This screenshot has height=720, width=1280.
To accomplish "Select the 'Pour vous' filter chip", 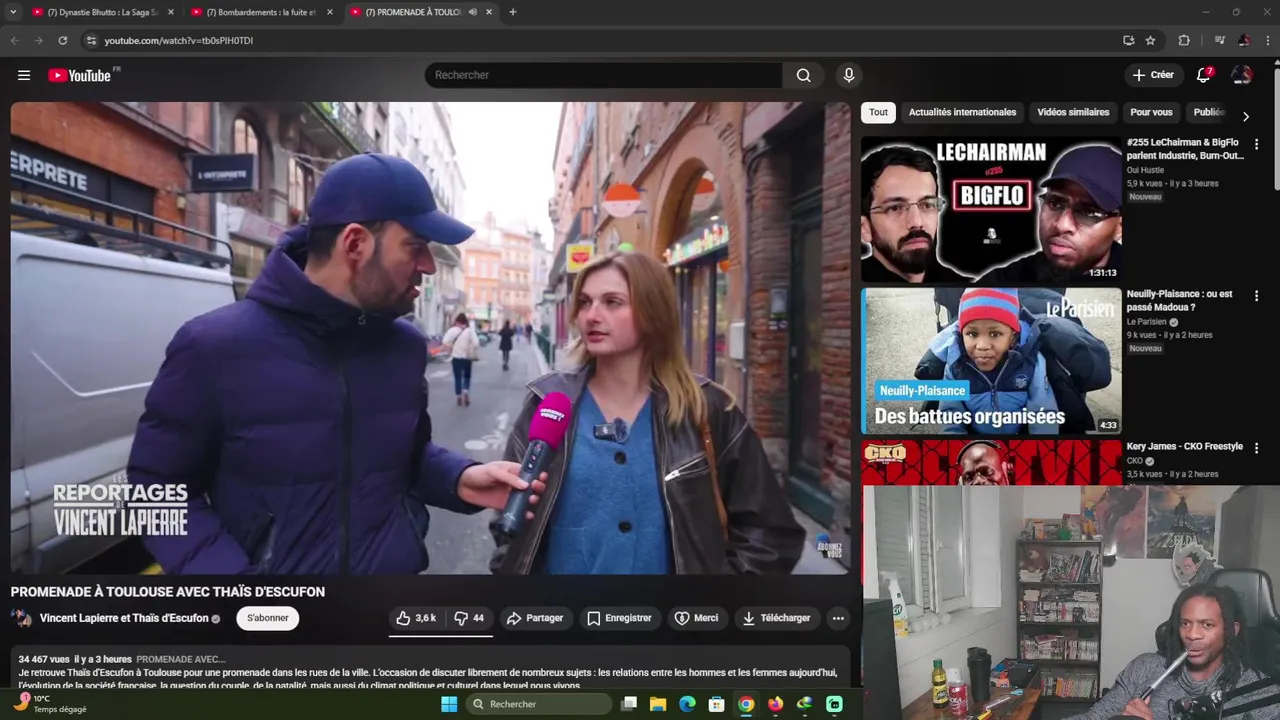I will pyautogui.click(x=1151, y=112).
